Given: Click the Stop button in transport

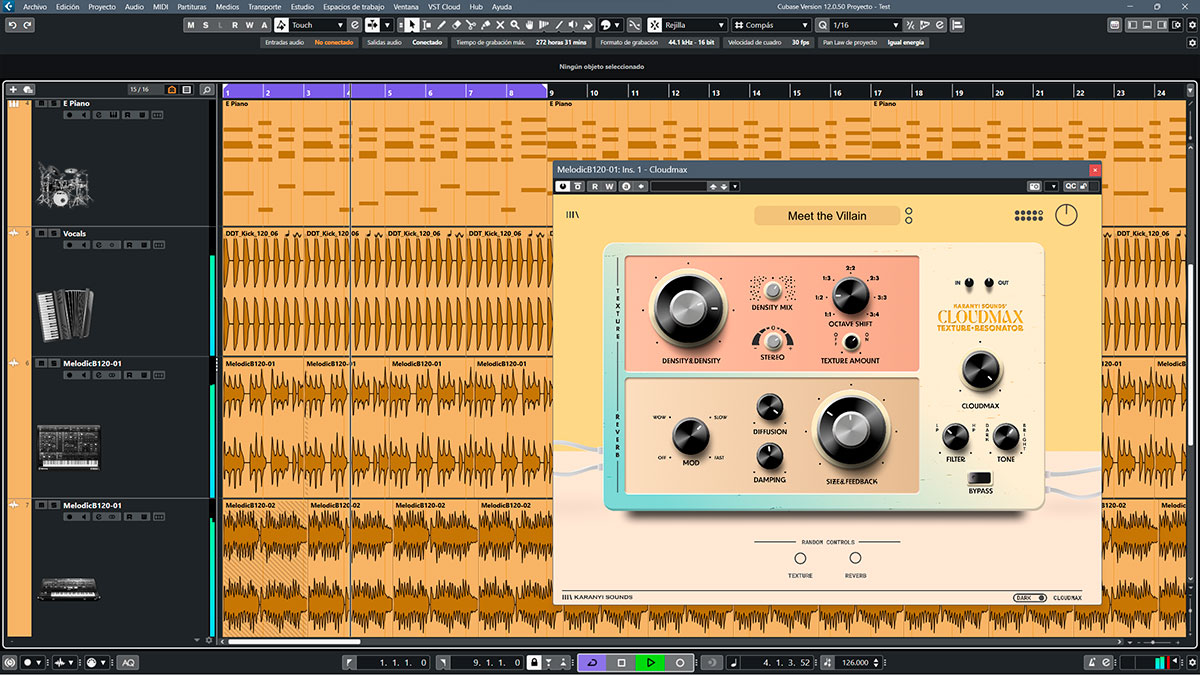Looking at the screenshot, I should tap(621, 662).
